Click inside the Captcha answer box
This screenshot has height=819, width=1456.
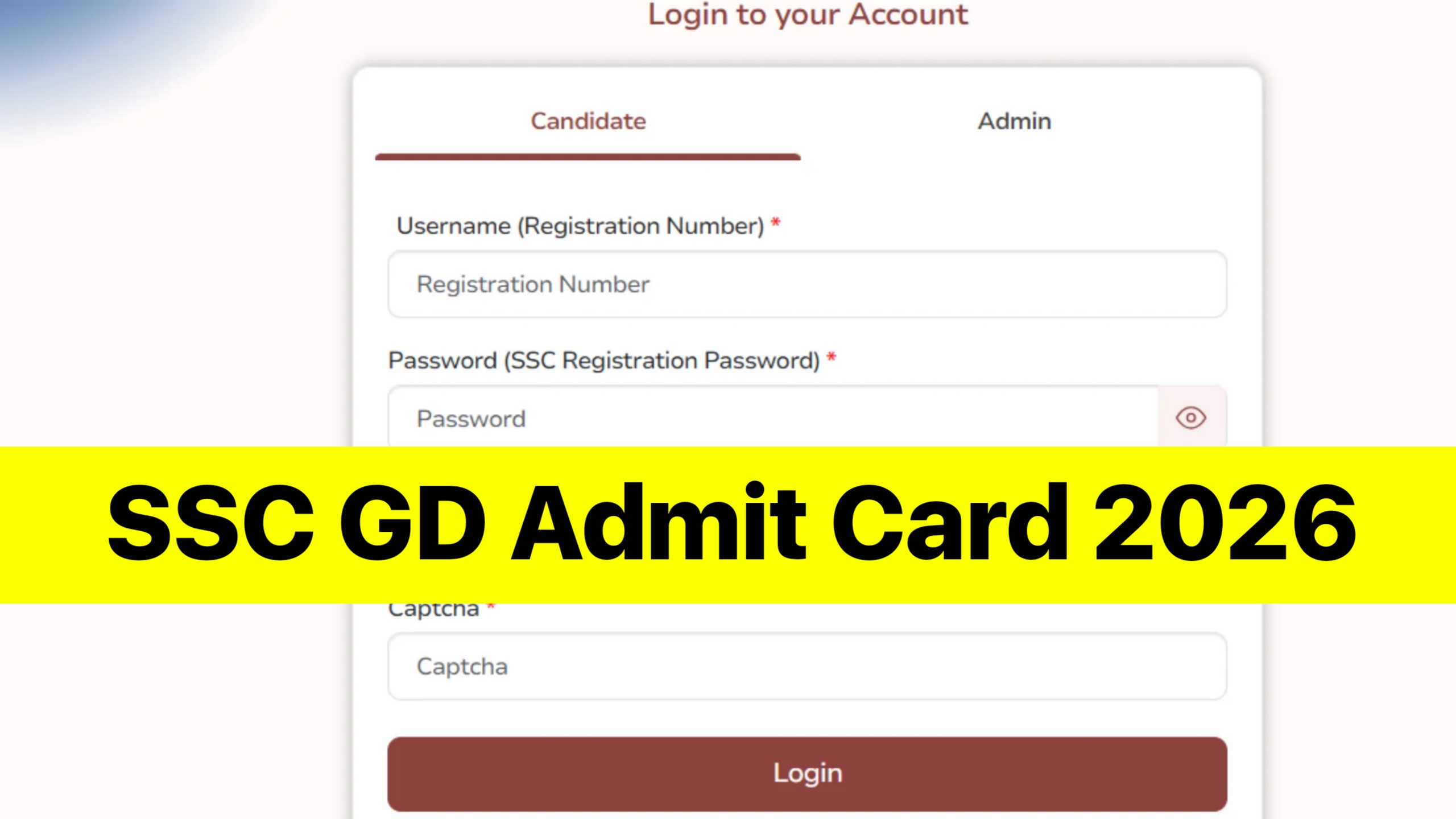pos(806,667)
